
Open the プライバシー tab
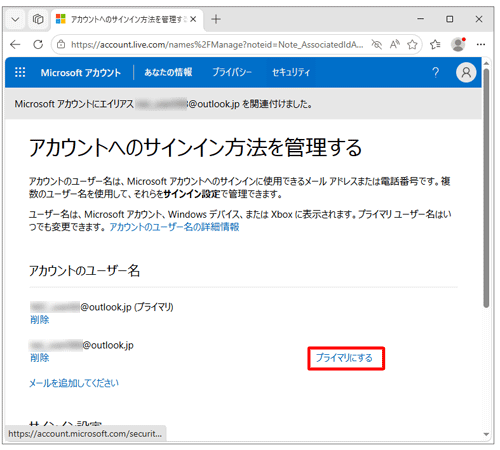(x=232, y=72)
